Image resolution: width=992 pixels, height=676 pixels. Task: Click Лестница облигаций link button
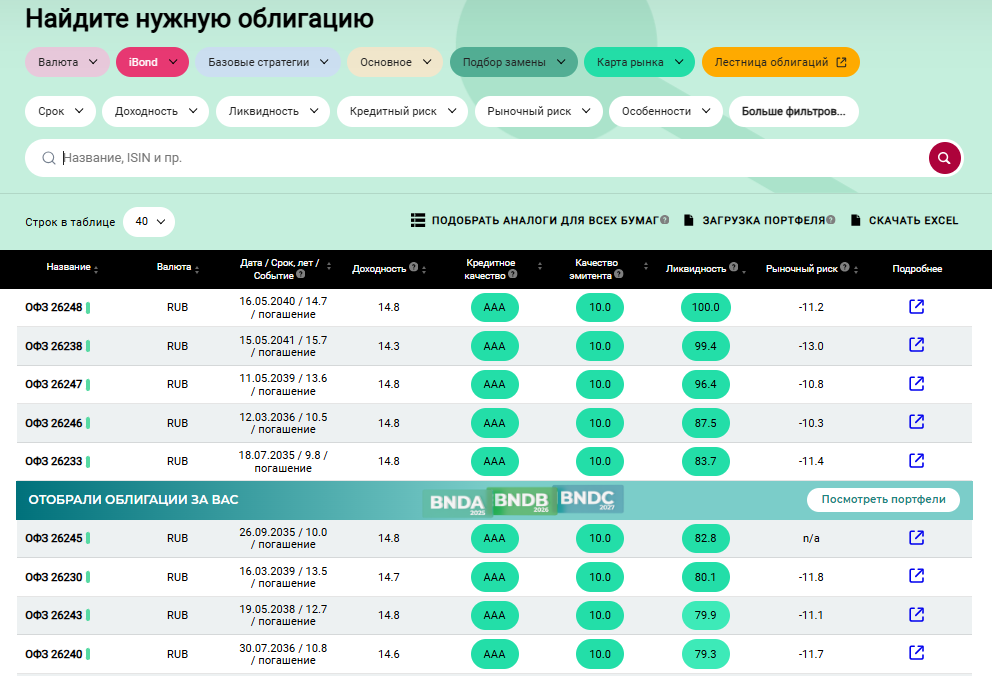[780, 62]
